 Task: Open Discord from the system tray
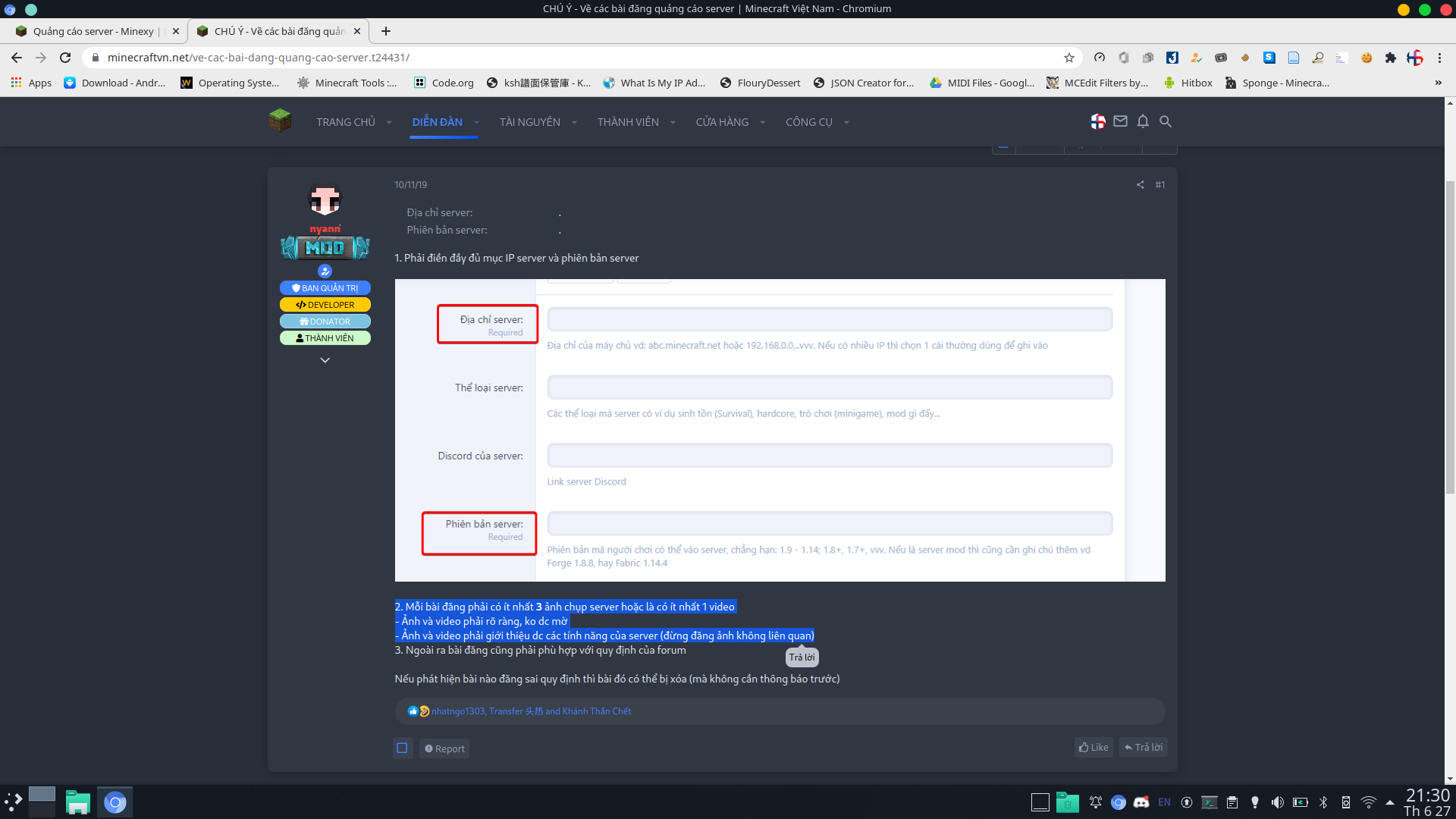click(1141, 802)
